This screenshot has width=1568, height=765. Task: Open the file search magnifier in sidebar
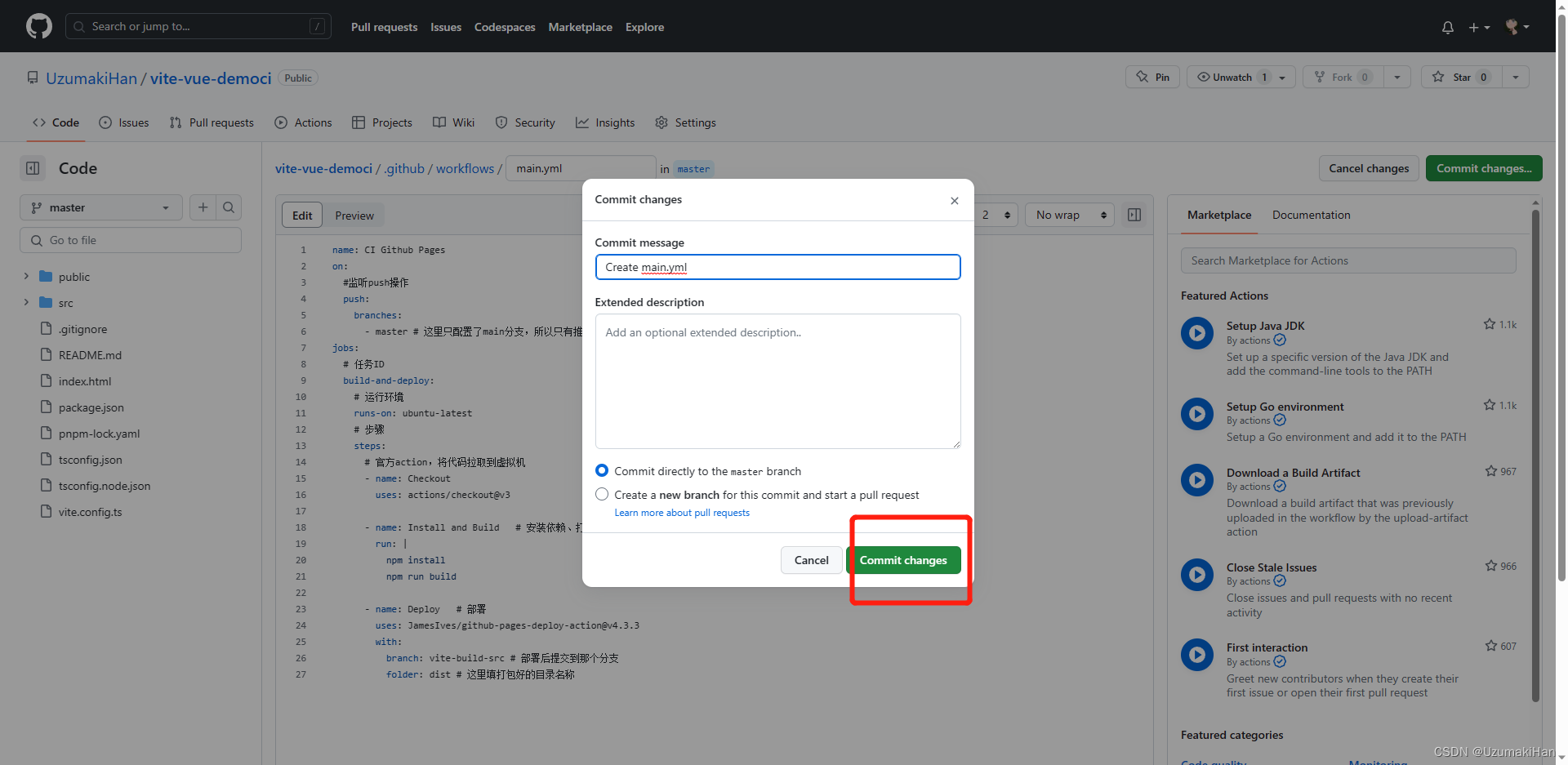pyautogui.click(x=229, y=207)
